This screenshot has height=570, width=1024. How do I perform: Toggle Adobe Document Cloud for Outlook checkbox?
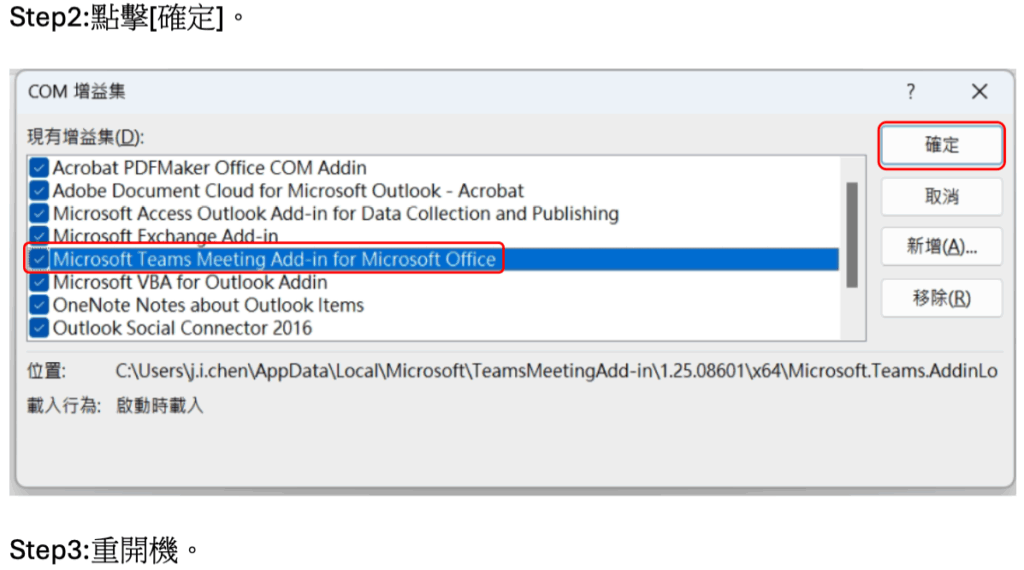[x=39, y=190]
